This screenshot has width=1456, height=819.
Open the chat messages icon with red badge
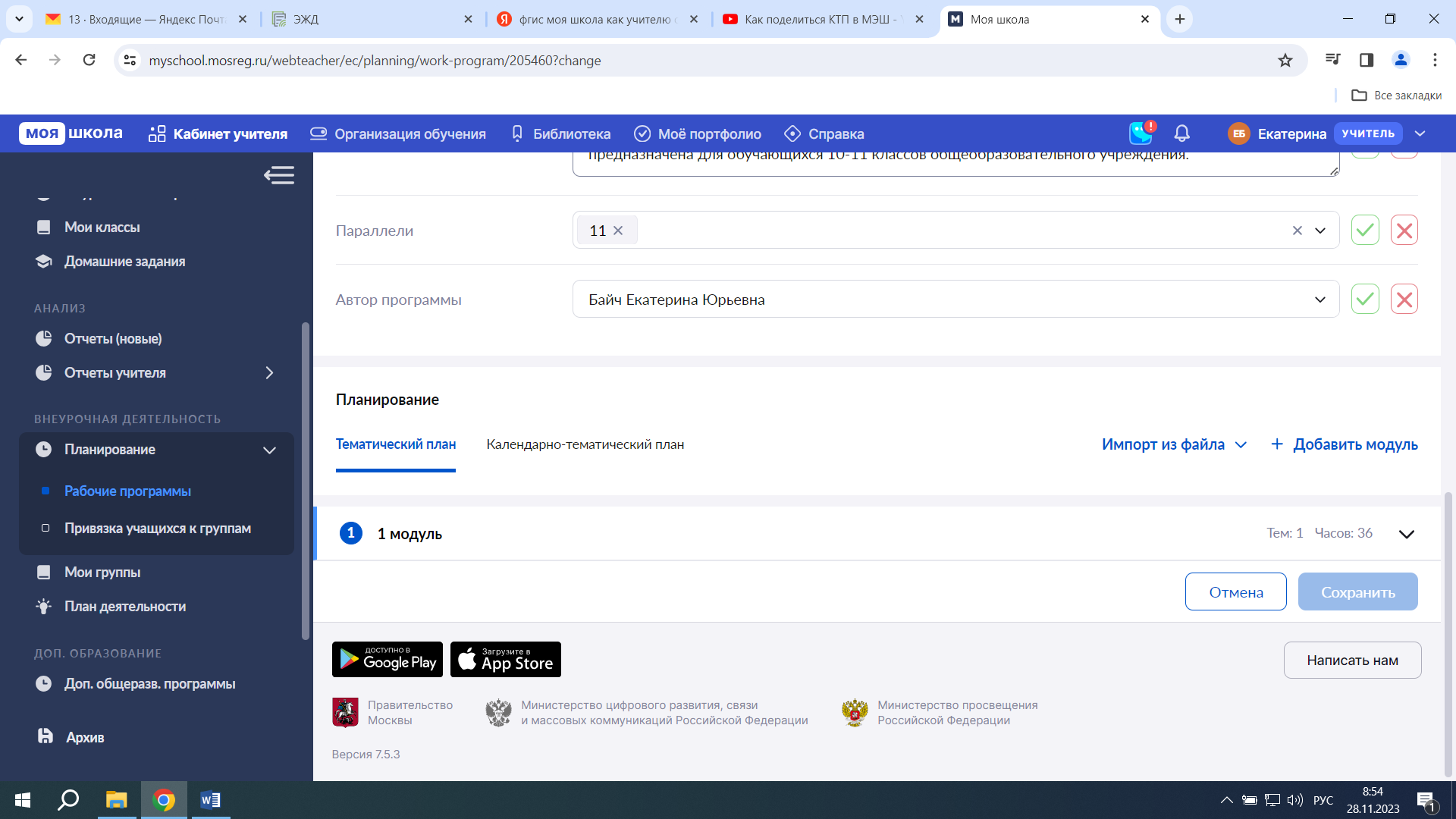click(x=1141, y=133)
